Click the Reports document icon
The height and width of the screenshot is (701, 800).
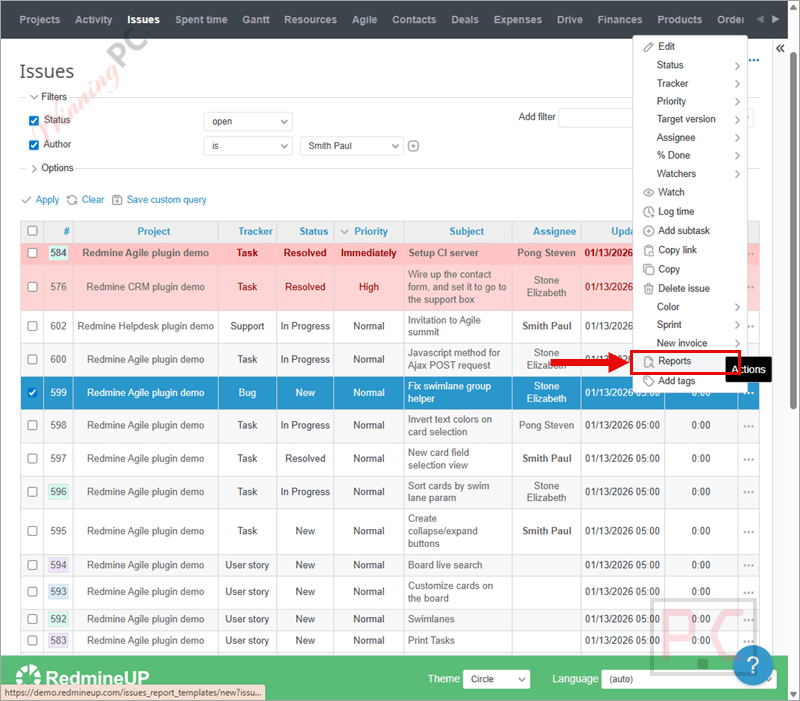pyautogui.click(x=648, y=362)
